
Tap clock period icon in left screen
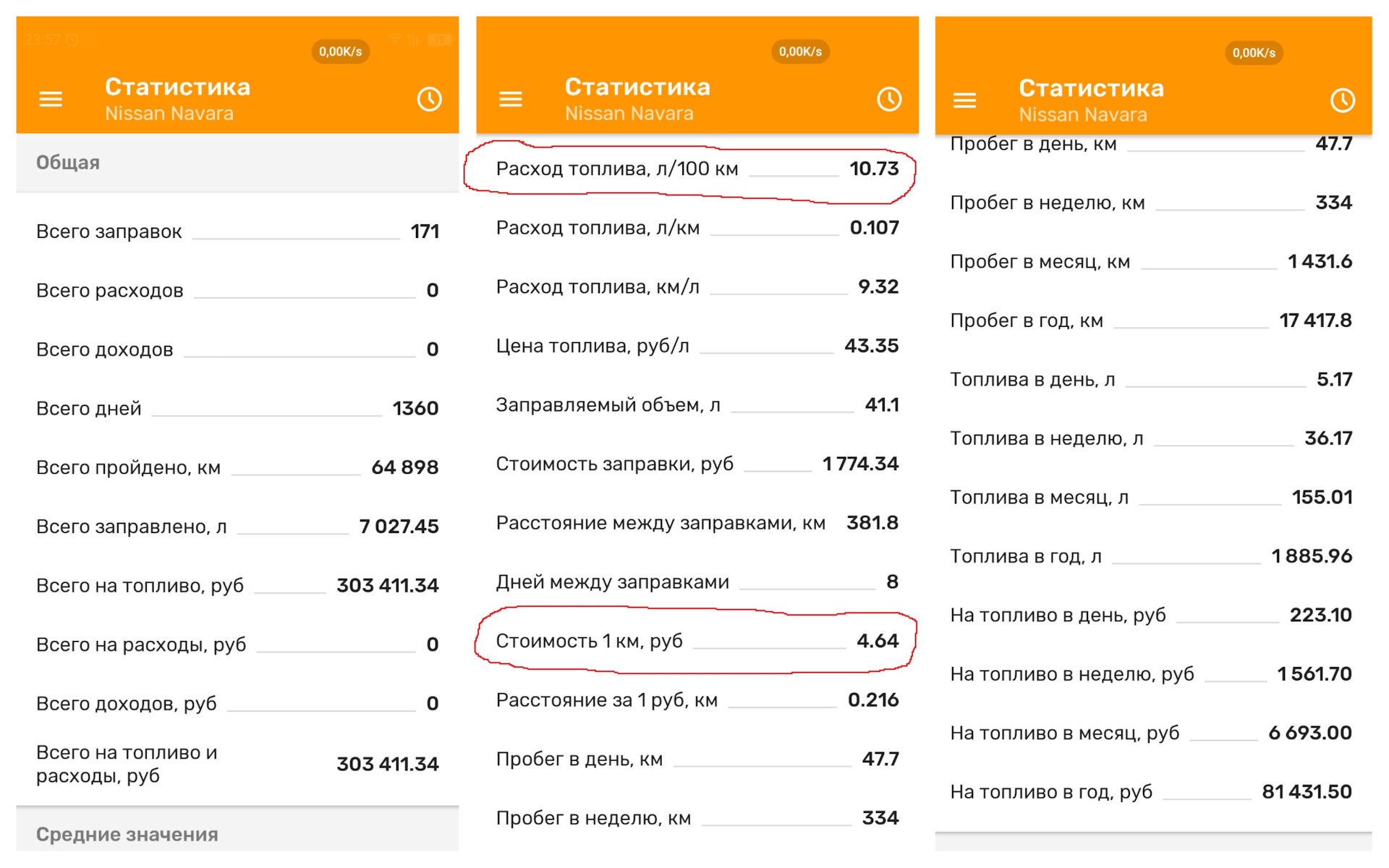(x=430, y=99)
